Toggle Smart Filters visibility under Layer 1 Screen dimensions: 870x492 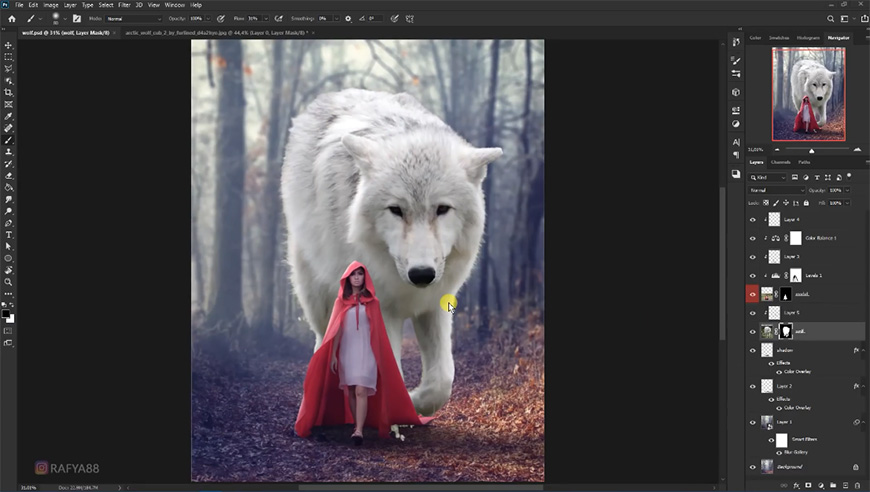pos(772,440)
